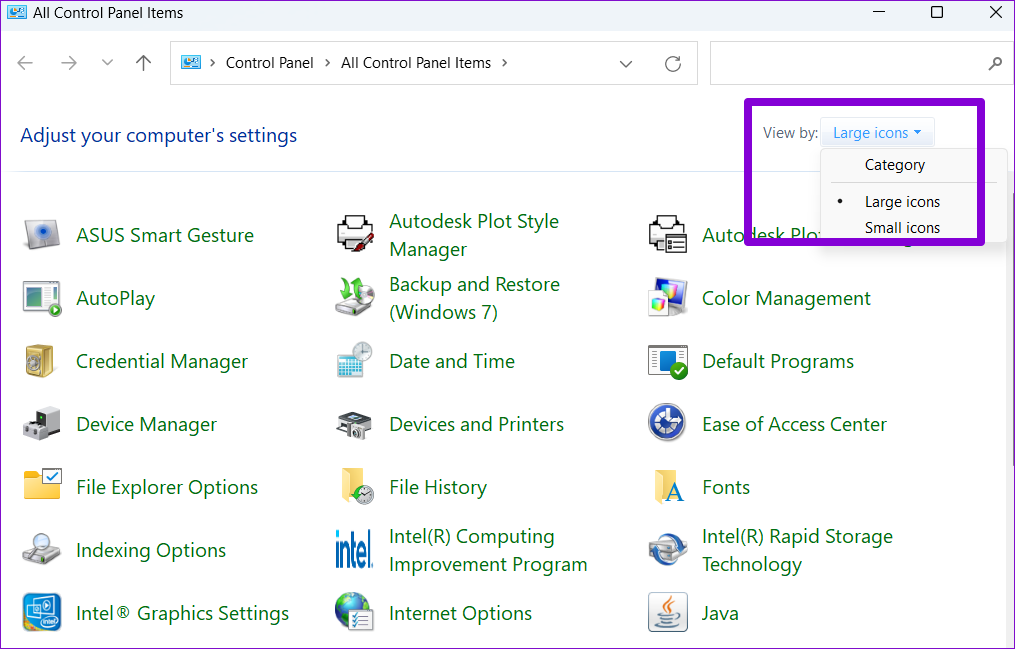1015x649 pixels.
Task: Click the Default Programs icon
Action: [667, 362]
